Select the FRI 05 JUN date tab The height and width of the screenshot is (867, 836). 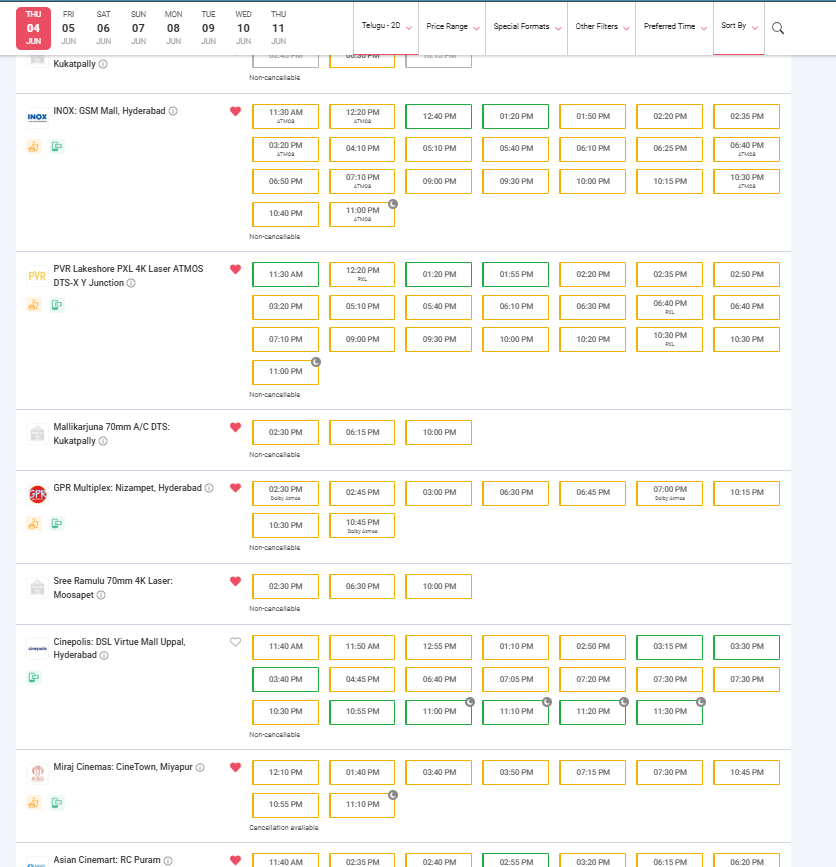pos(69,28)
